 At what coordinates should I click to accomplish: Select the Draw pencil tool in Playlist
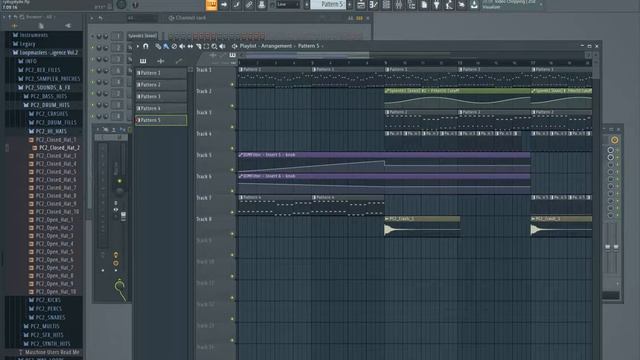158,47
